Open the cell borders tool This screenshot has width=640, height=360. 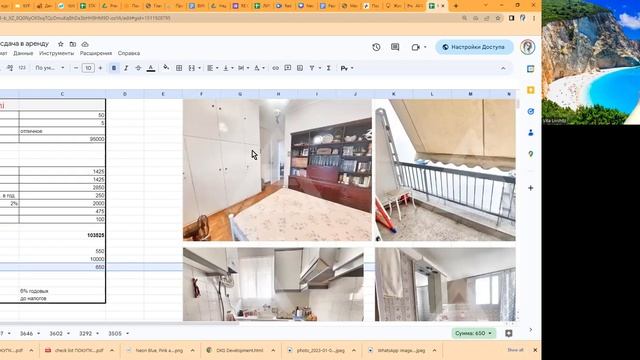tap(179, 68)
